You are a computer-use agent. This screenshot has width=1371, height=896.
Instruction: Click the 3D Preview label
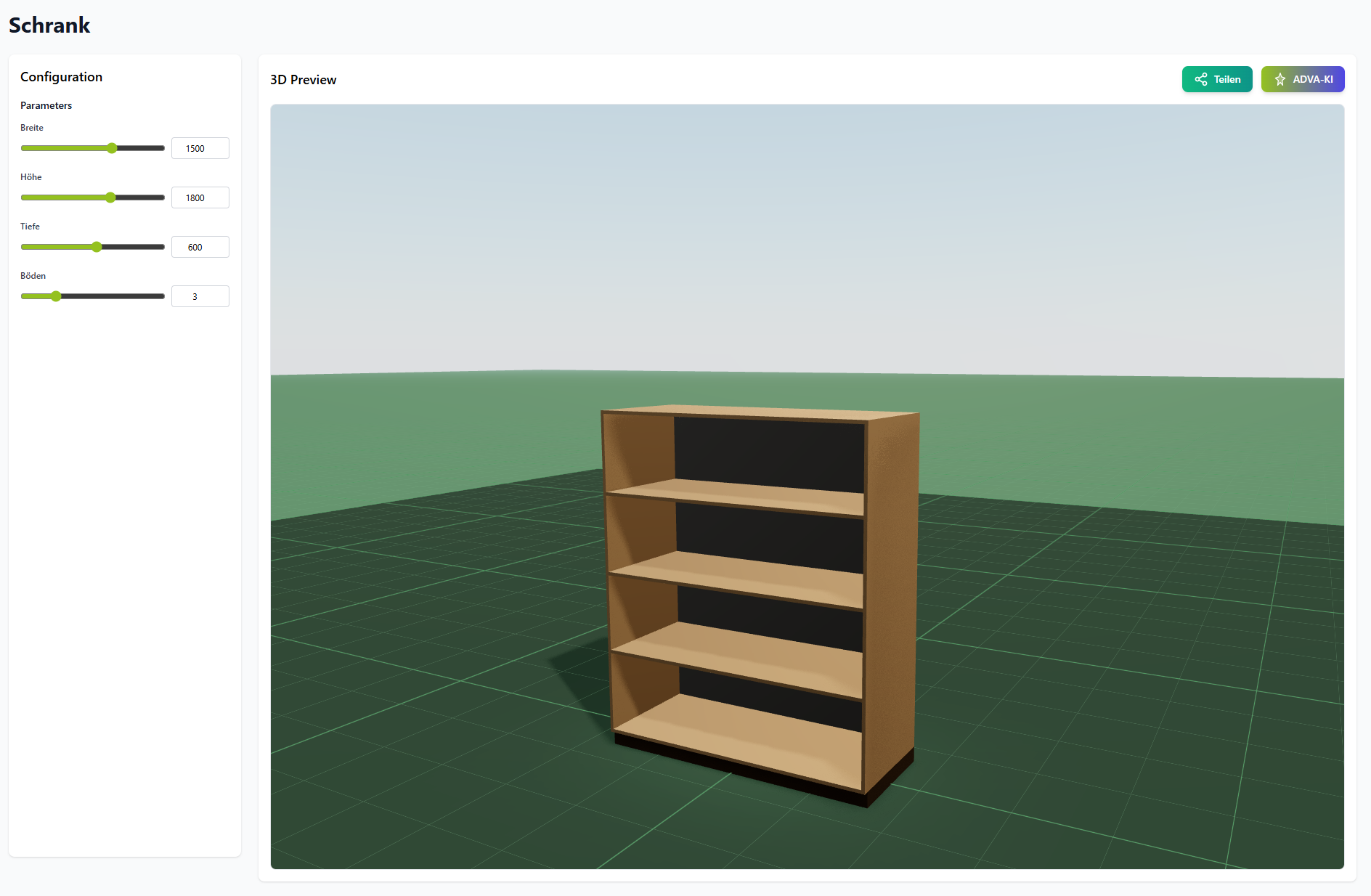click(303, 80)
